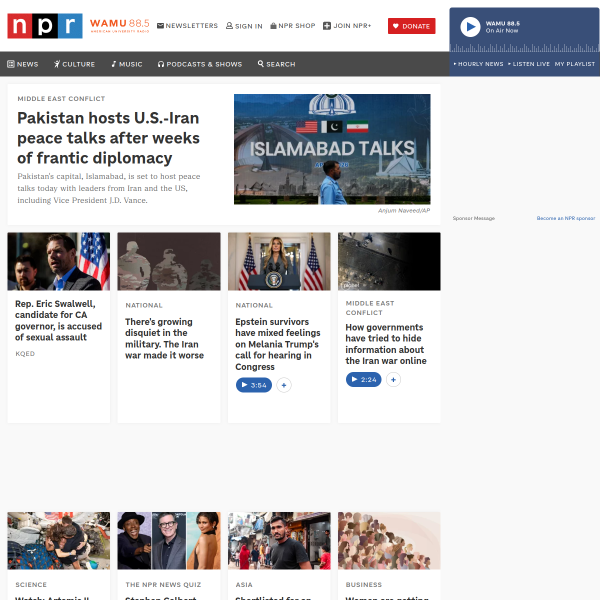Open the Business category tag
Viewport: 600px width, 600px height.
pyautogui.click(x=364, y=585)
